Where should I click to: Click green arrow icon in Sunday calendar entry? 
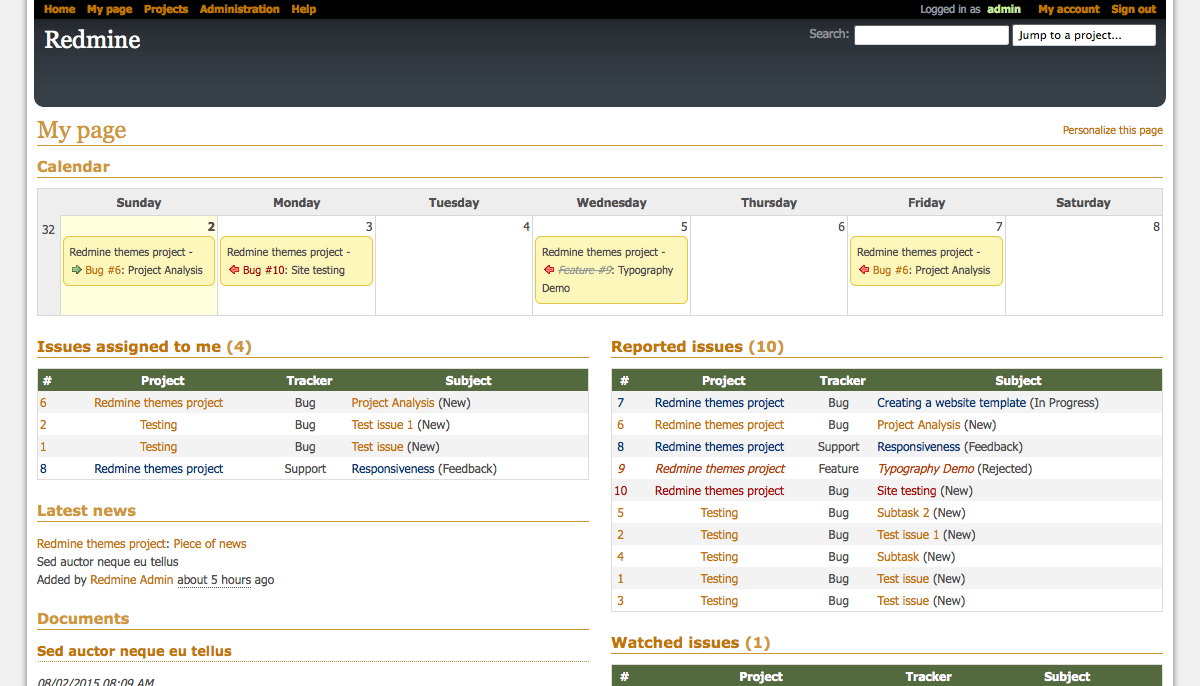pyautogui.click(x=76, y=270)
